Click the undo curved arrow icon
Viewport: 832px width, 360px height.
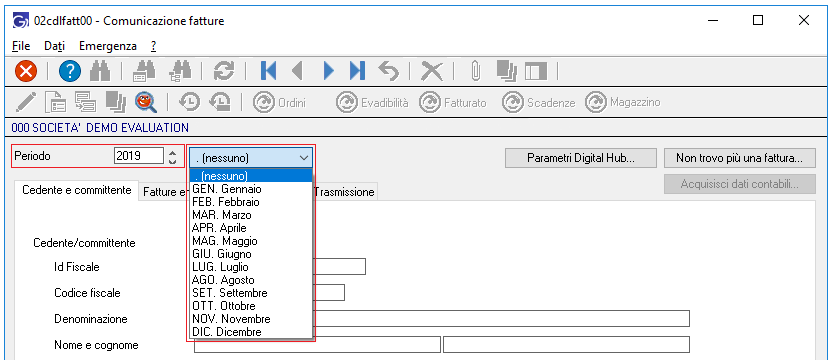pos(389,71)
